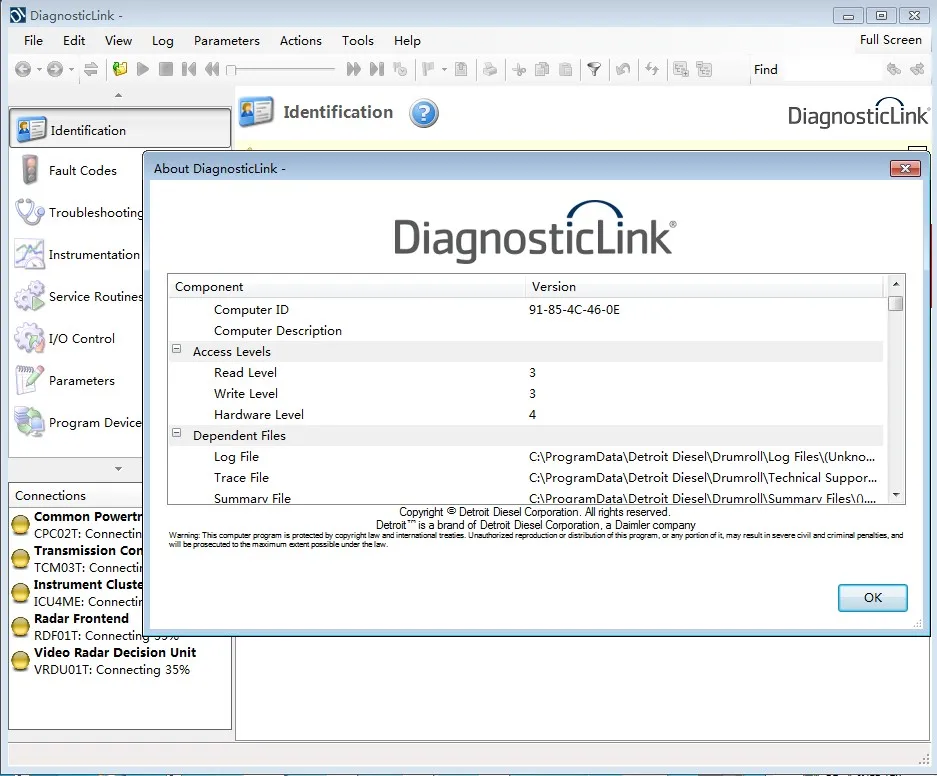Click OK in the About dialog
Viewport: 937px width, 776px height.
[872, 598]
